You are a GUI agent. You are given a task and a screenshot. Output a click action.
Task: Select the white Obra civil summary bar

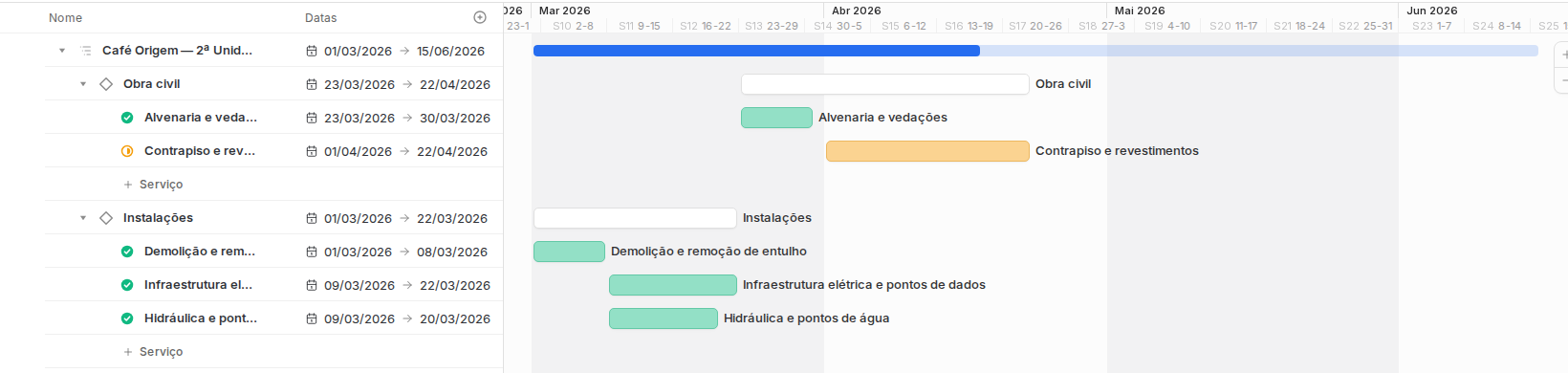tap(885, 84)
